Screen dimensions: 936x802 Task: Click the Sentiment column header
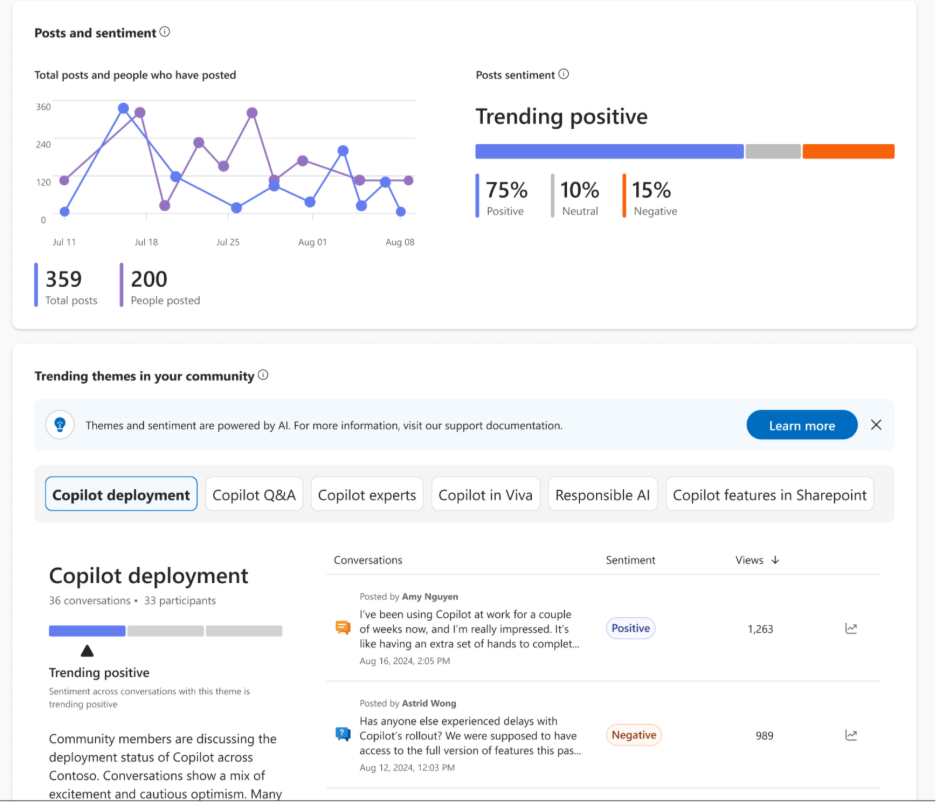click(630, 560)
